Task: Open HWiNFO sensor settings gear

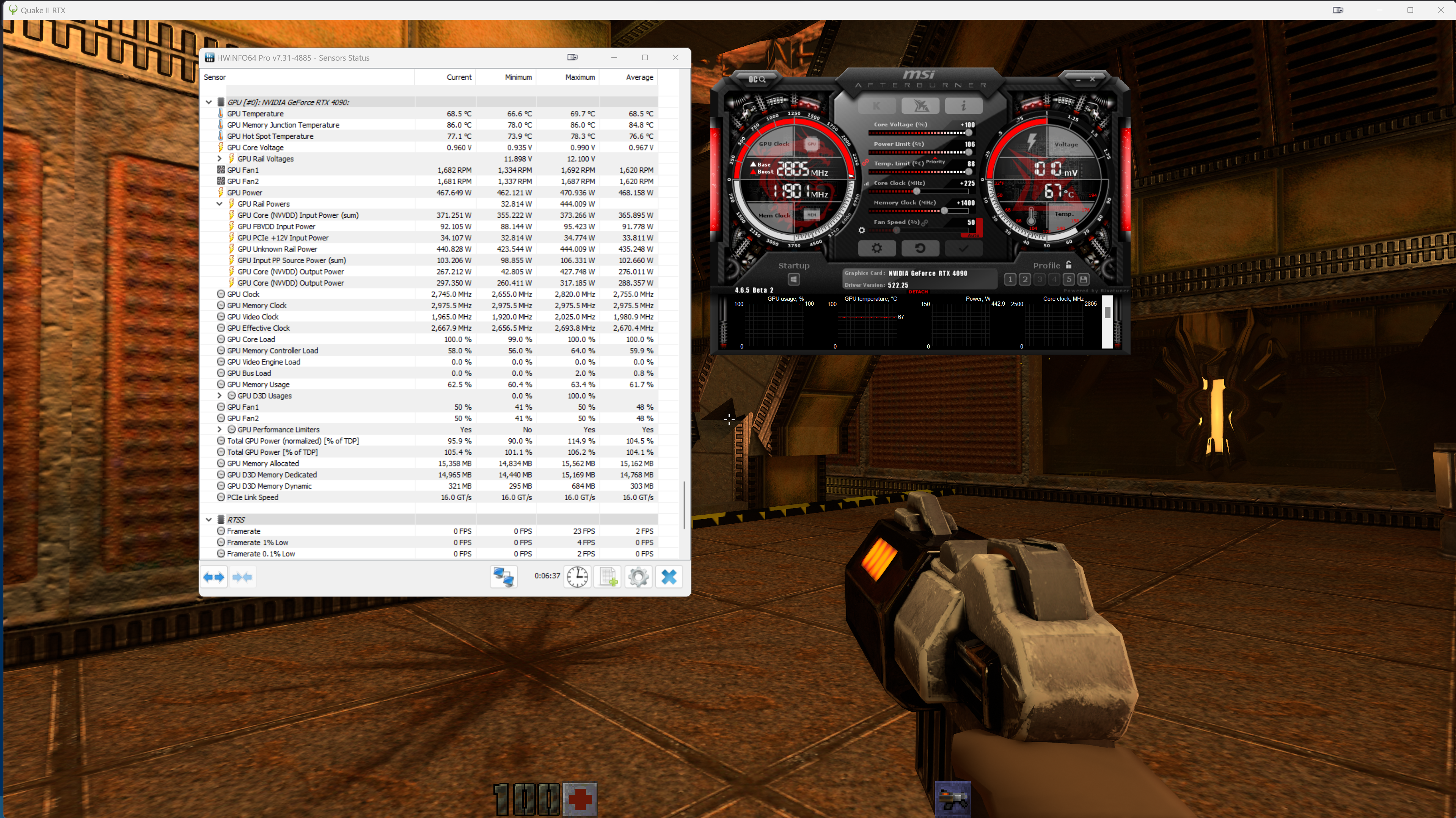Action: click(x=639, y=577)
